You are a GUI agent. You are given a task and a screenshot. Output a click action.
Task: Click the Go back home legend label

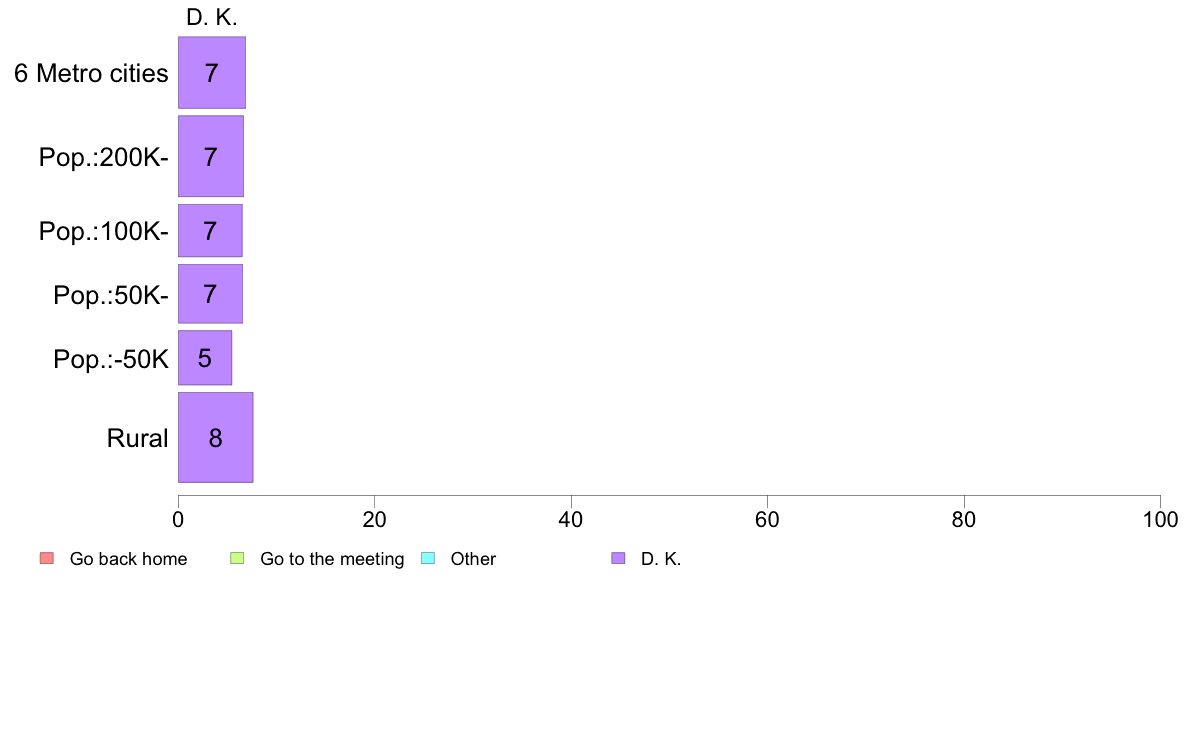click(x=128, y=559)
